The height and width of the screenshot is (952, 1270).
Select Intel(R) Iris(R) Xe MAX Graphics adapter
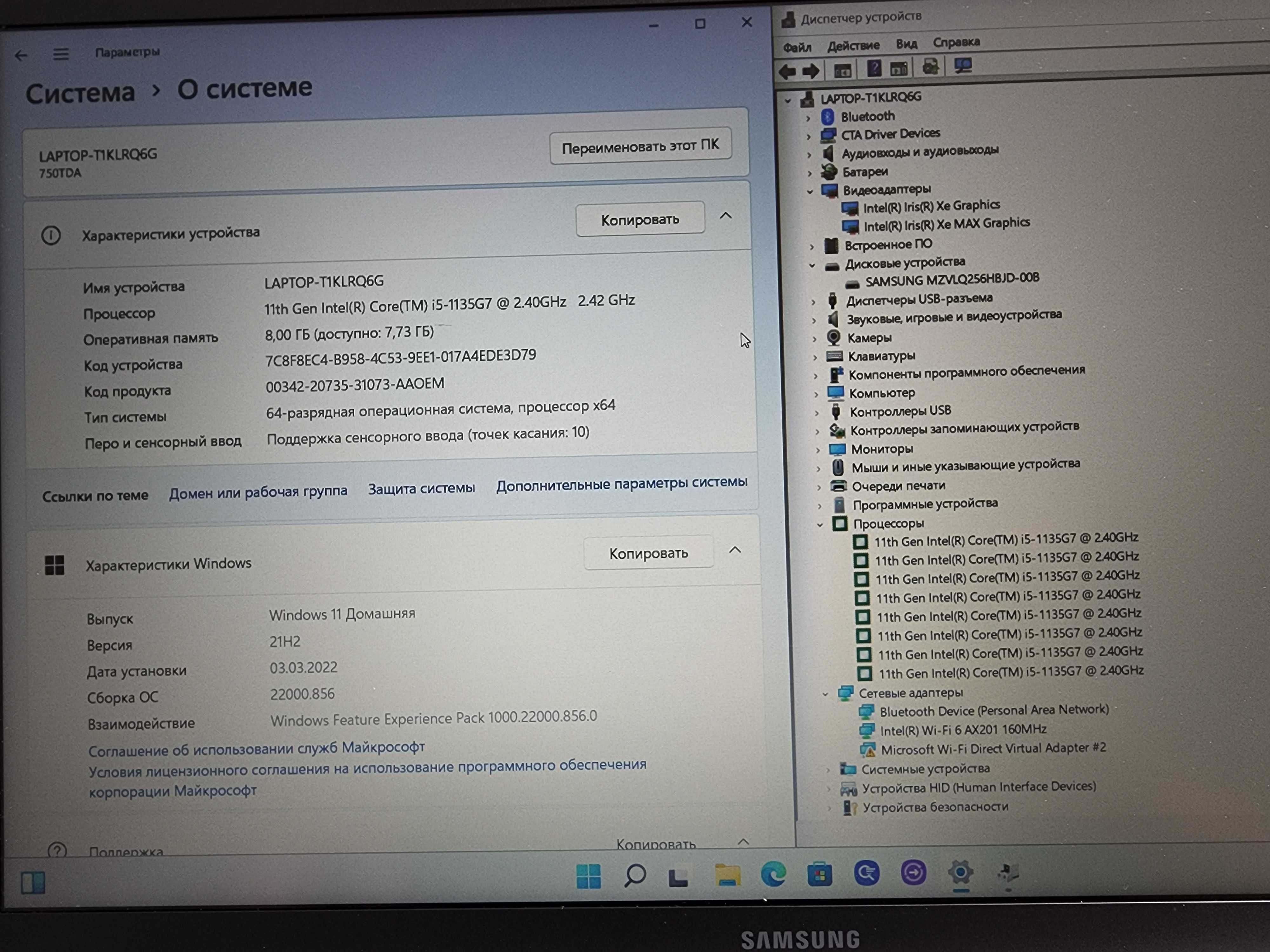947,224
